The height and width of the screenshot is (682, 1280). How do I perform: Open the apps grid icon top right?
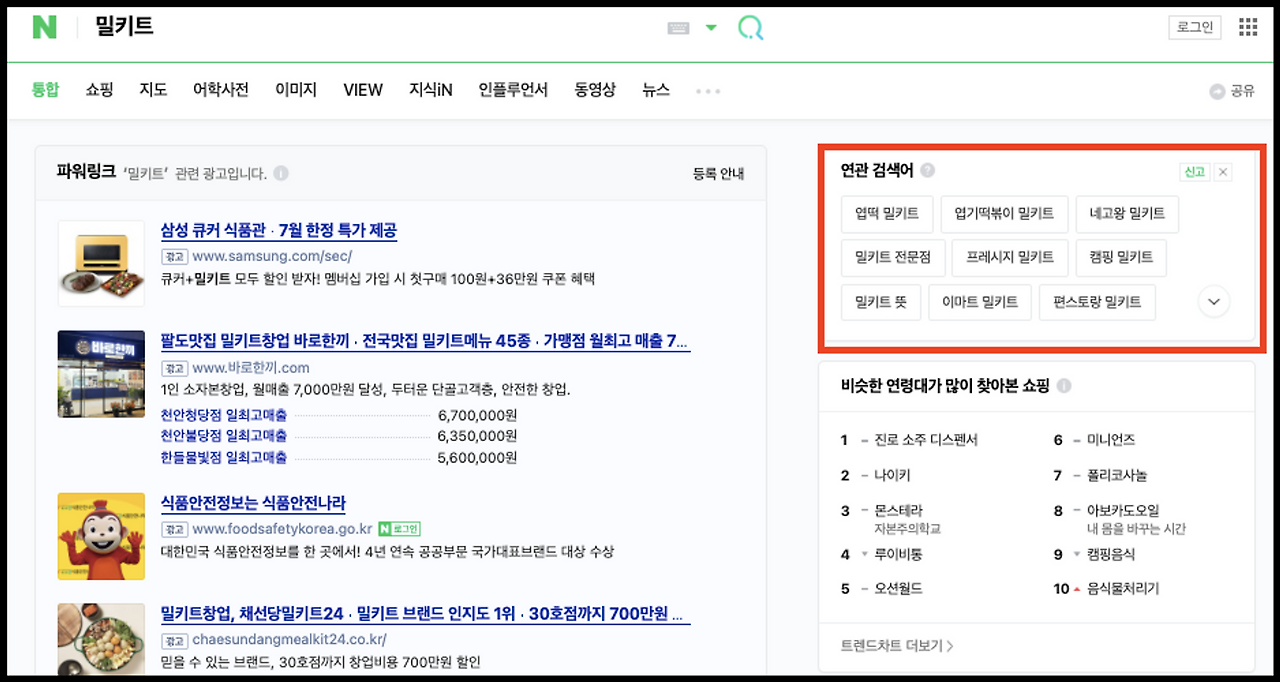1247,26
